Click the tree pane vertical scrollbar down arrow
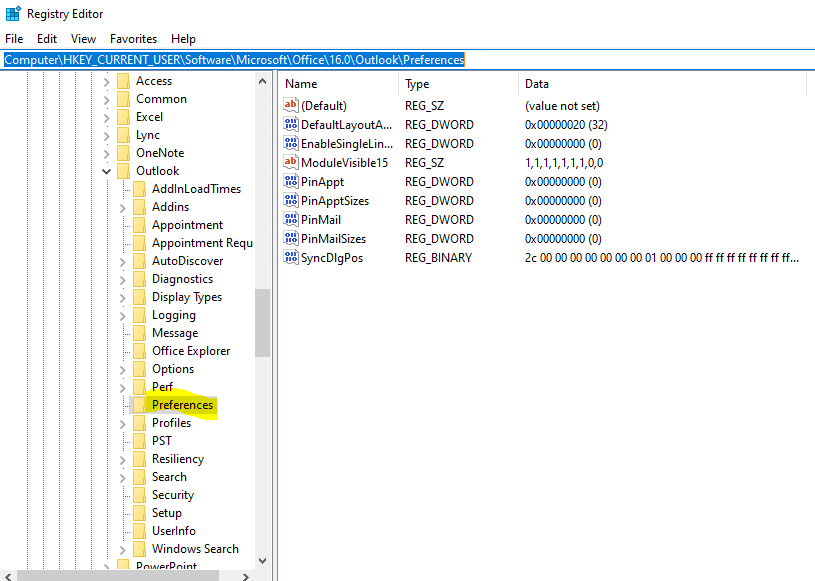 [x=263, y=561]
